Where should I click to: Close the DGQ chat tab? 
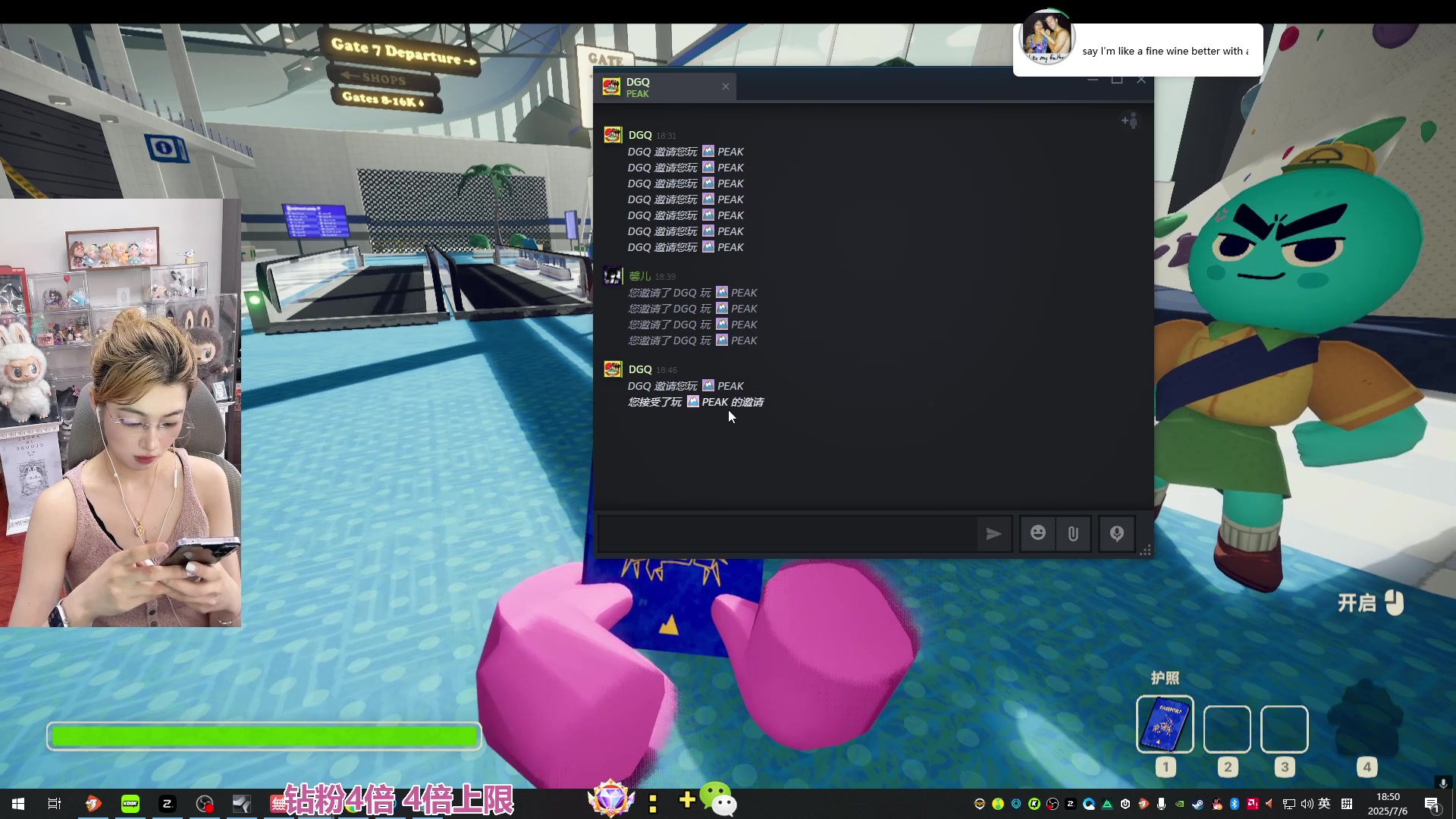pyautogui.click(x=726, y=86)
